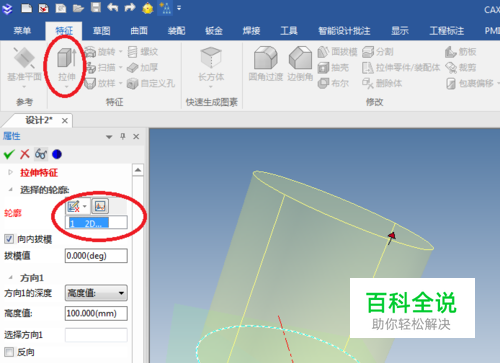This screenshot has height=363, width=500.
Task: Click the 拉伸 extrude tool icon
Action: (x=67, y=58)
